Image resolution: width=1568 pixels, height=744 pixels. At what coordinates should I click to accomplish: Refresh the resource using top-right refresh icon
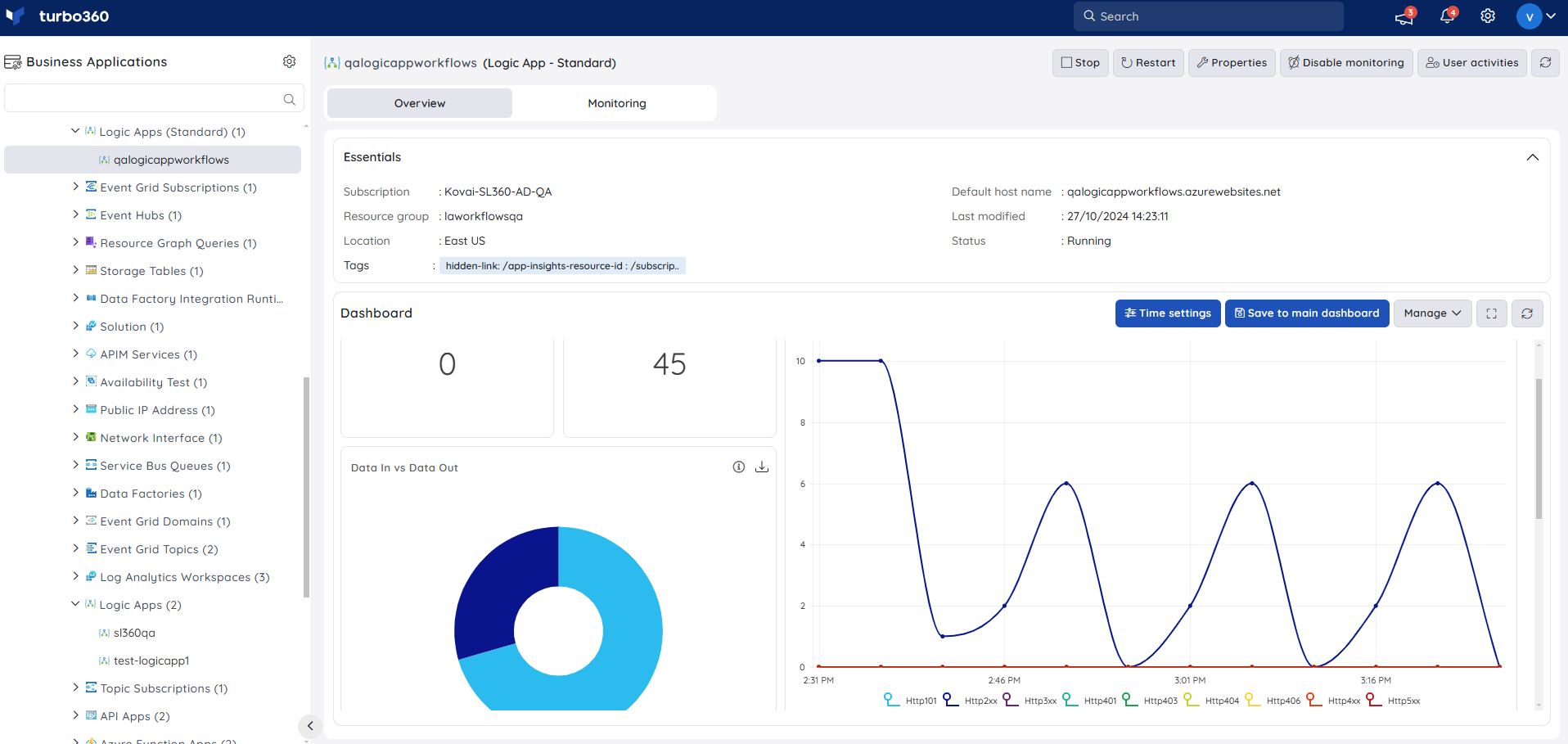click(x=1545, y=62)
